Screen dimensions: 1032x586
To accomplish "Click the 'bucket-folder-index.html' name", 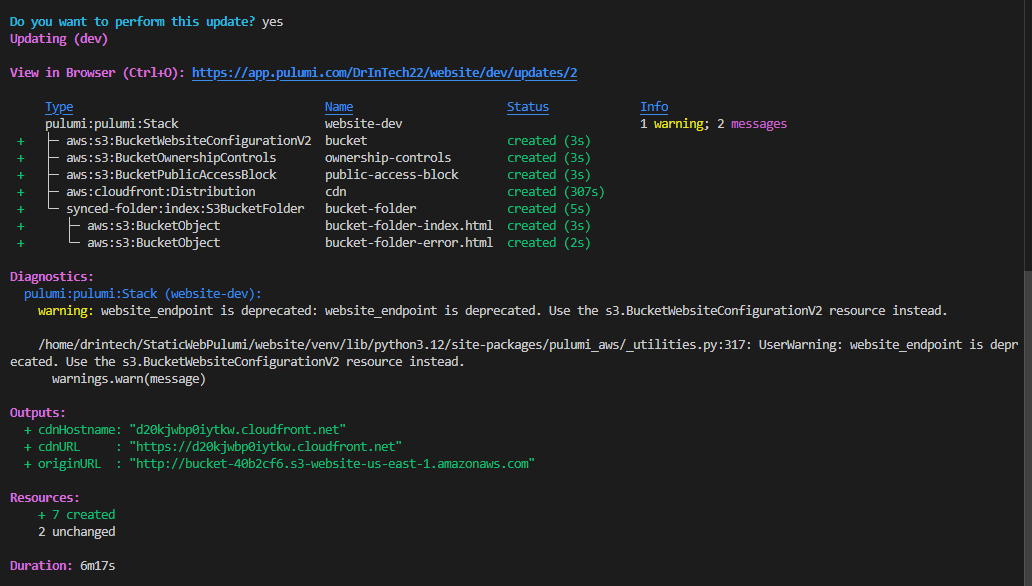I will point(409,226).
